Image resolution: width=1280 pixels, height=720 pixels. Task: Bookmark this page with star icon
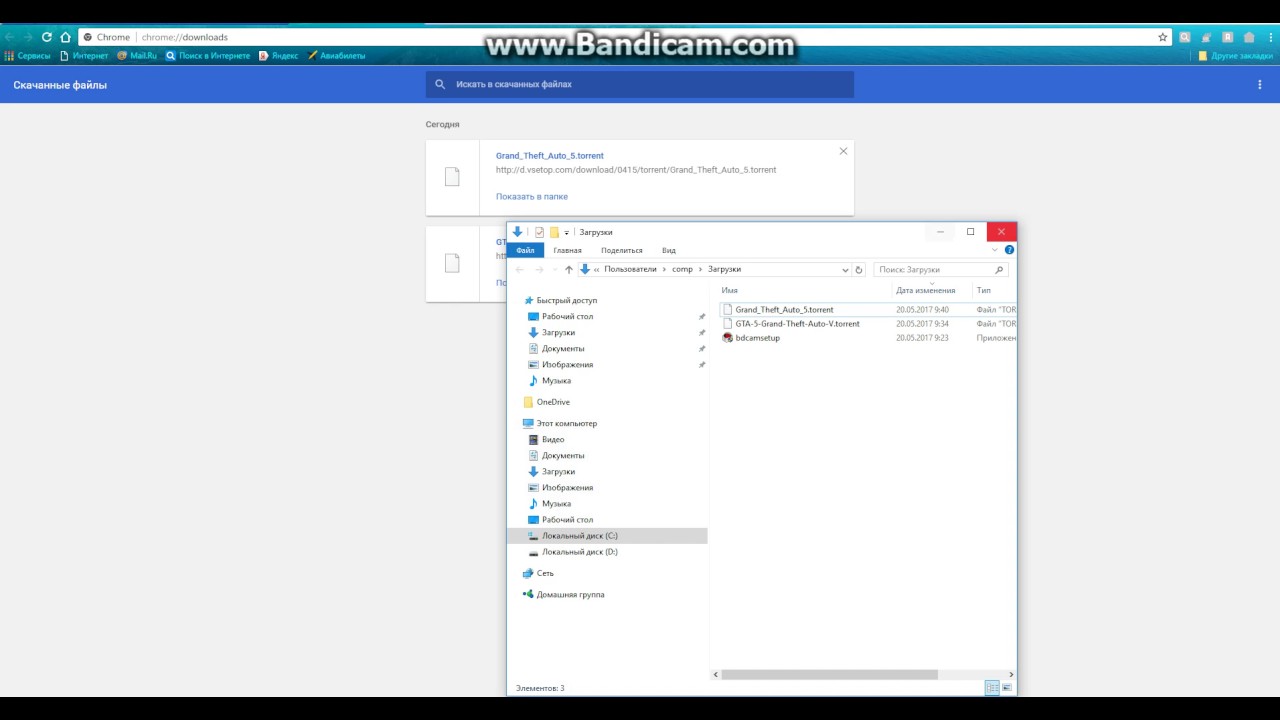coord(1162,37)
